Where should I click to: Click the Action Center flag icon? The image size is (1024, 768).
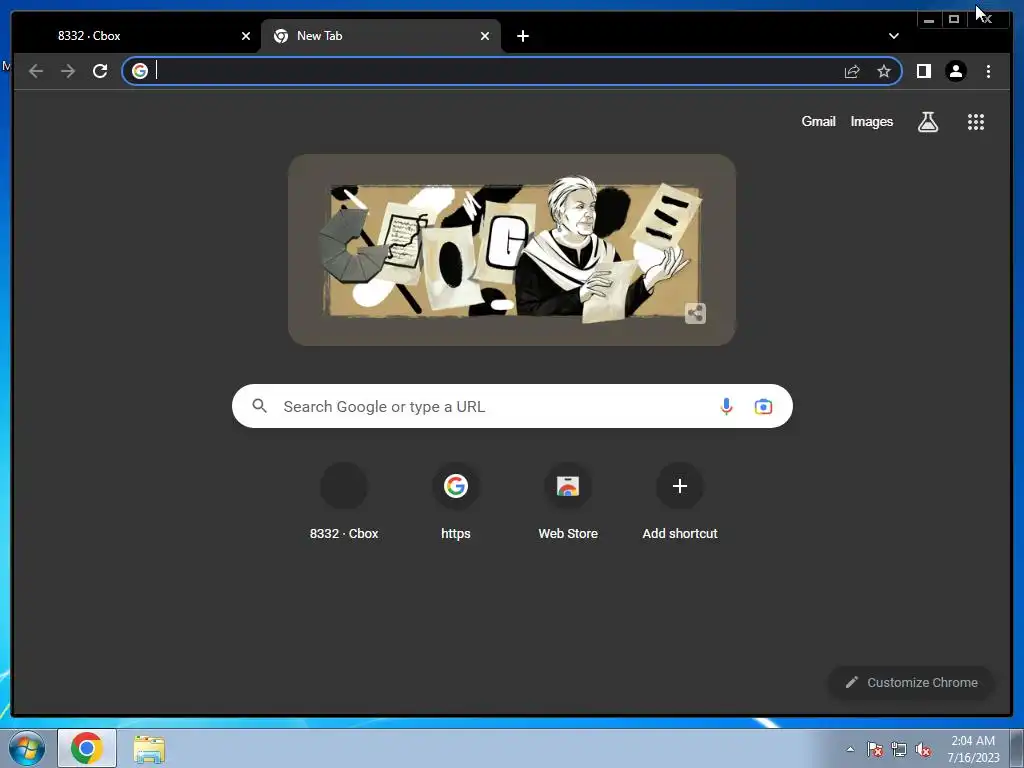click(875, 749)
